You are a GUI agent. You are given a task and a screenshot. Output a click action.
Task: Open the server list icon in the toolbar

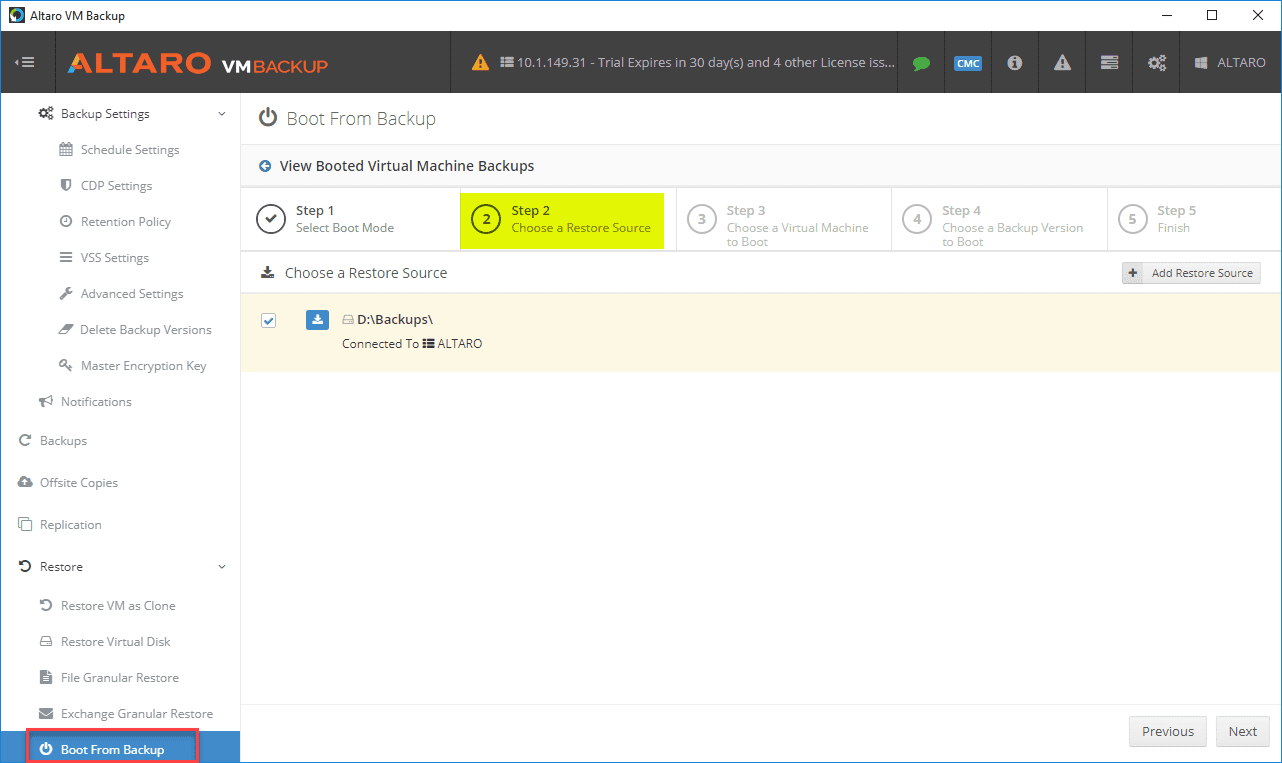1108,62
